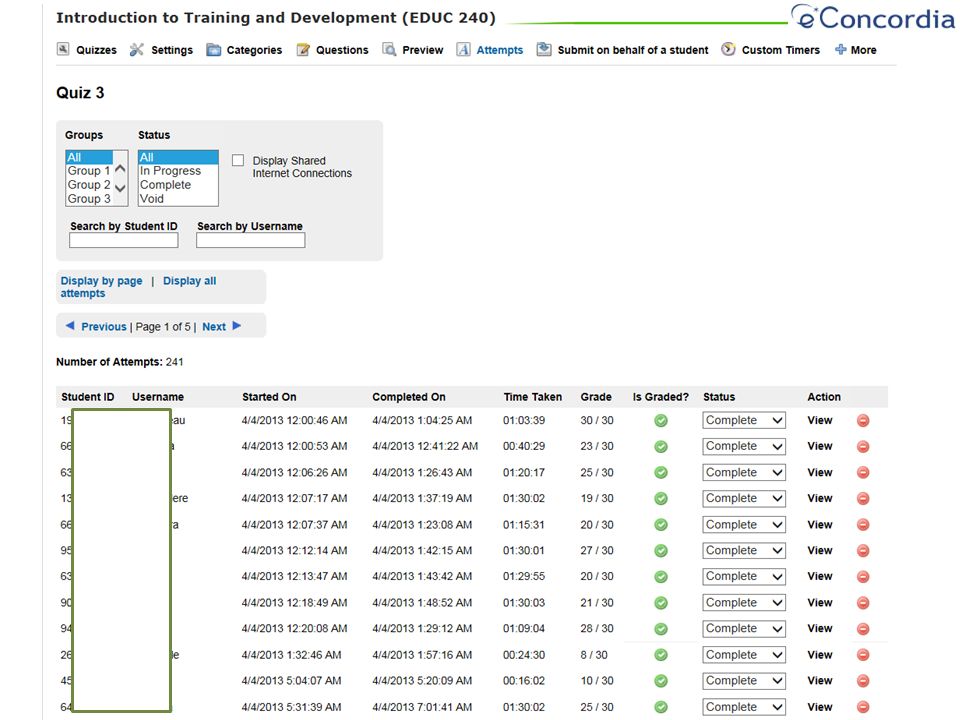Open the More menu item
Screen dimensions: 960x720
click(863, 50)
